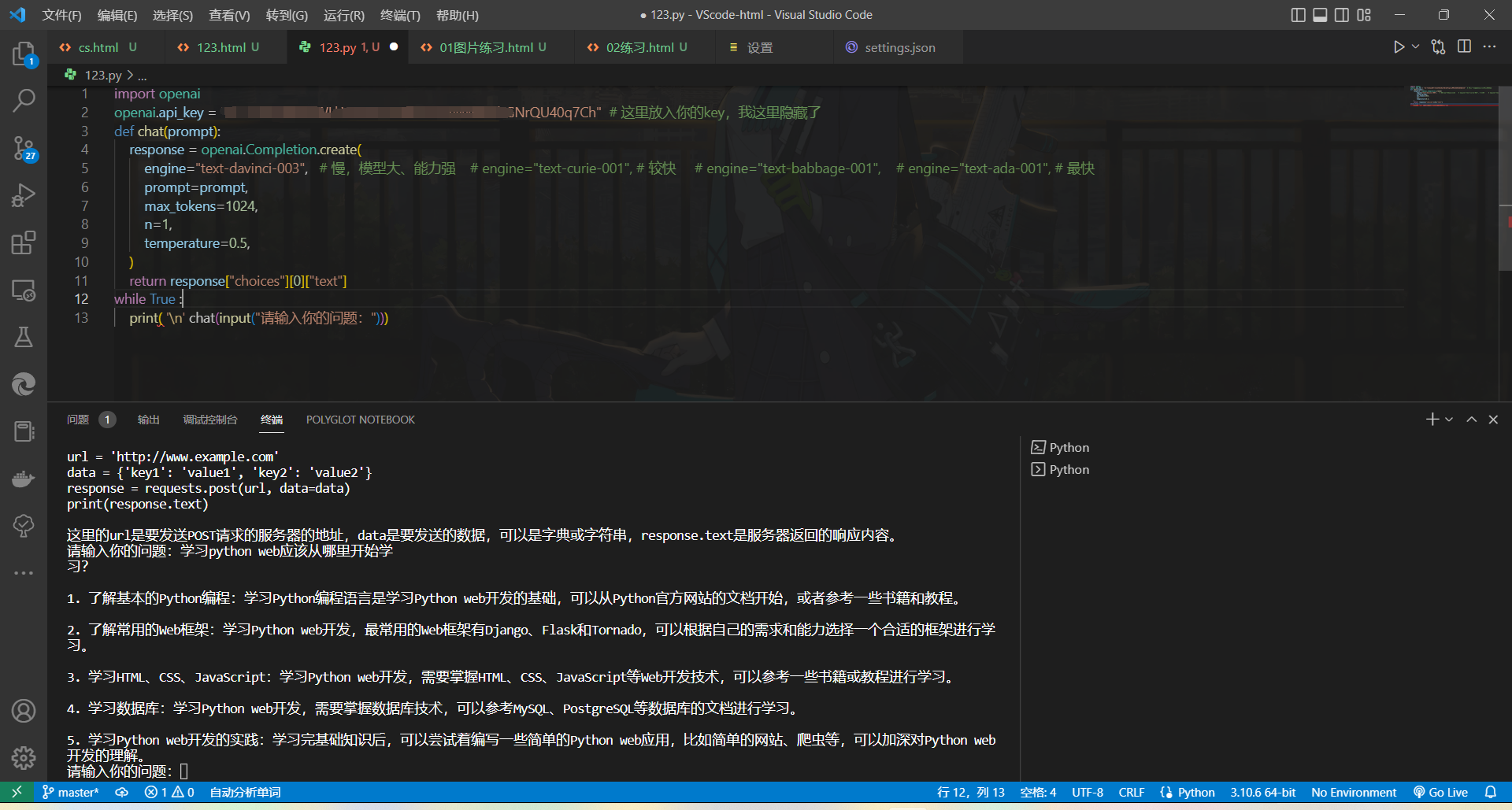Open the Manage gear settings icon

24,757
